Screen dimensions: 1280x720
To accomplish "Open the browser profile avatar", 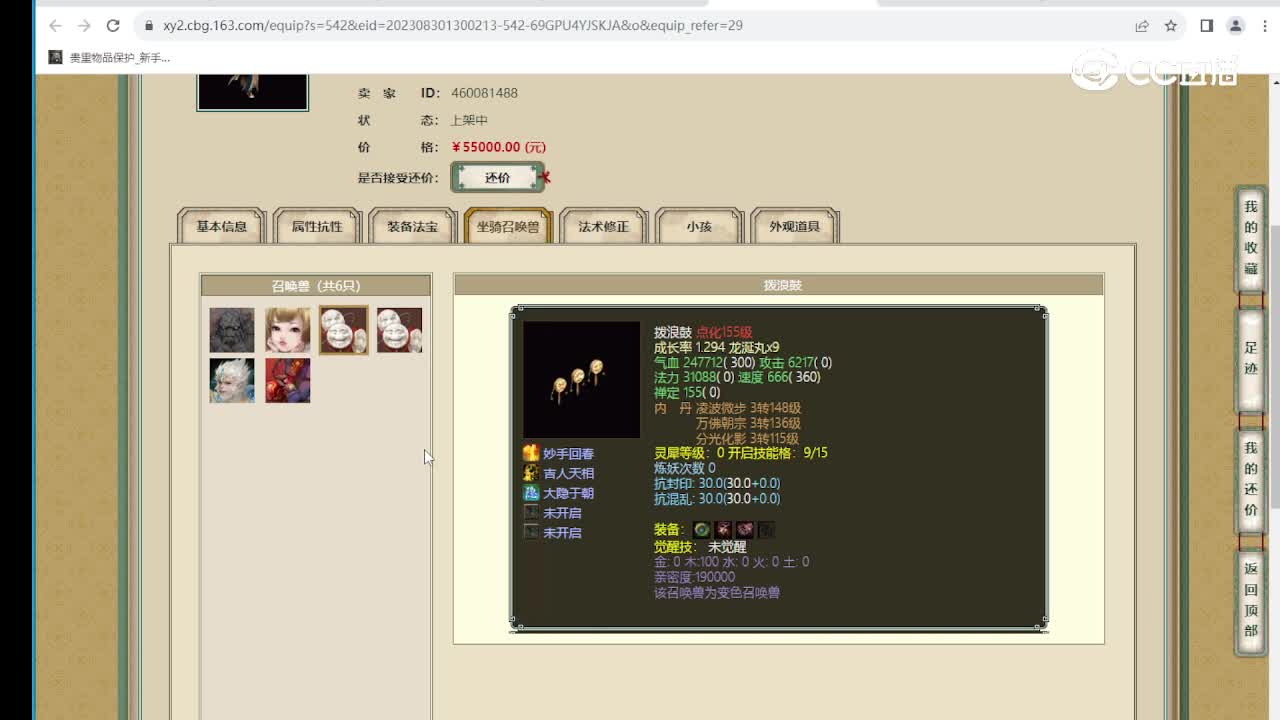I will [1236, 26].
